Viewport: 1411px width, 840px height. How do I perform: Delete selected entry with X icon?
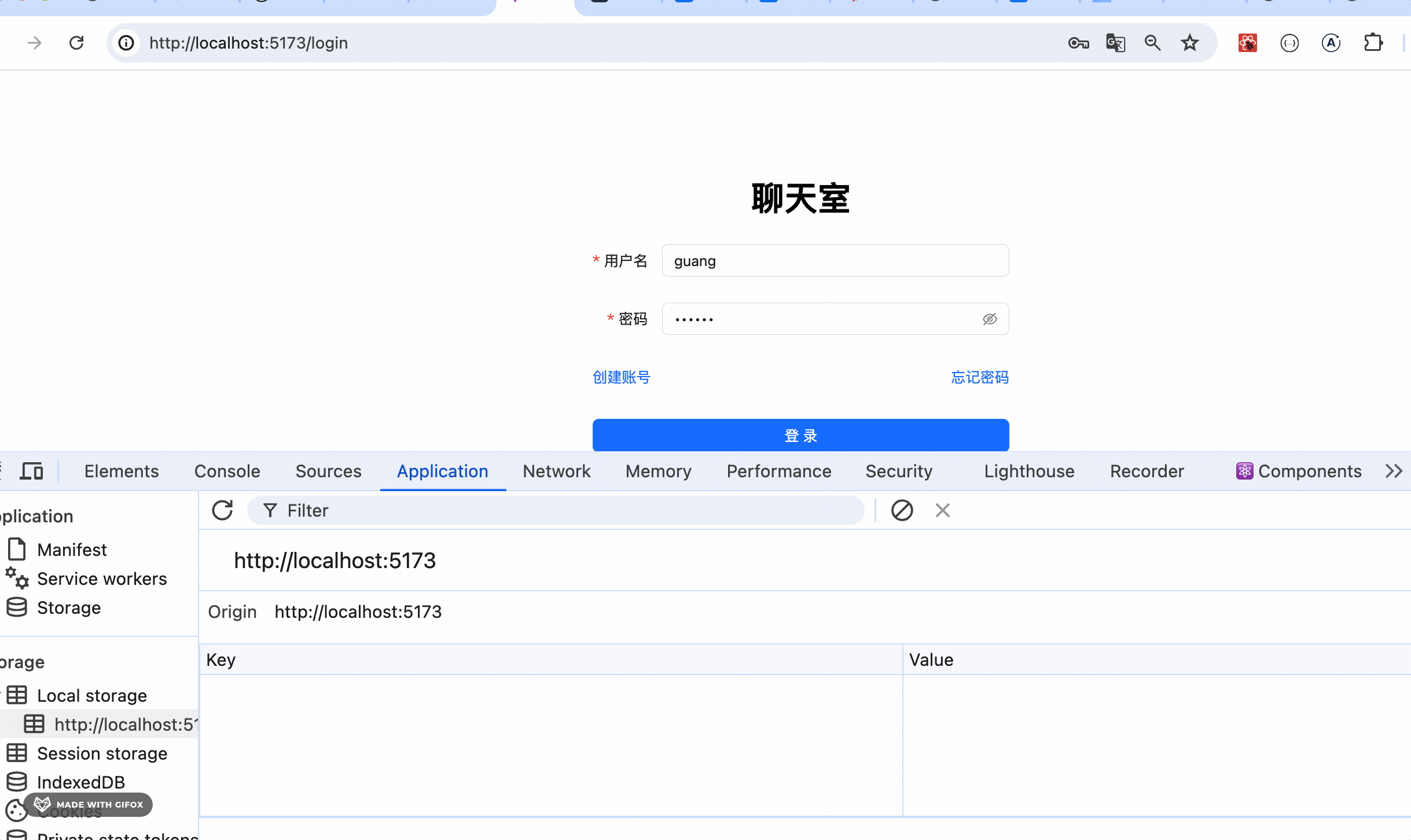tap(942, 510)
